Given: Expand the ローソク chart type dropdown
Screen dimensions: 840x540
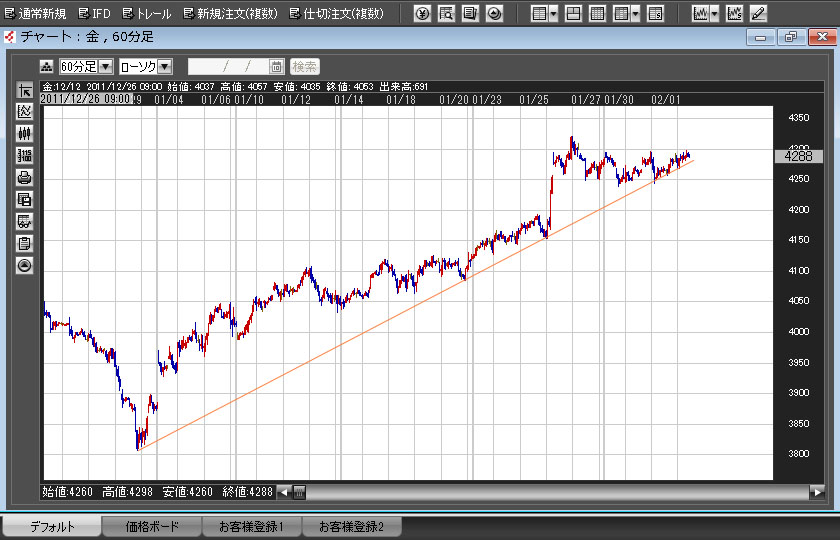Looking at the screenshot, I should coord(165,67).
